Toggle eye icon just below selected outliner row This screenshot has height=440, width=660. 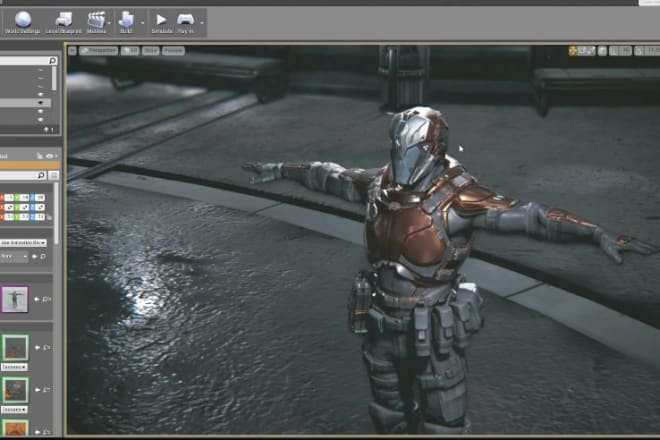click(41, 111)
